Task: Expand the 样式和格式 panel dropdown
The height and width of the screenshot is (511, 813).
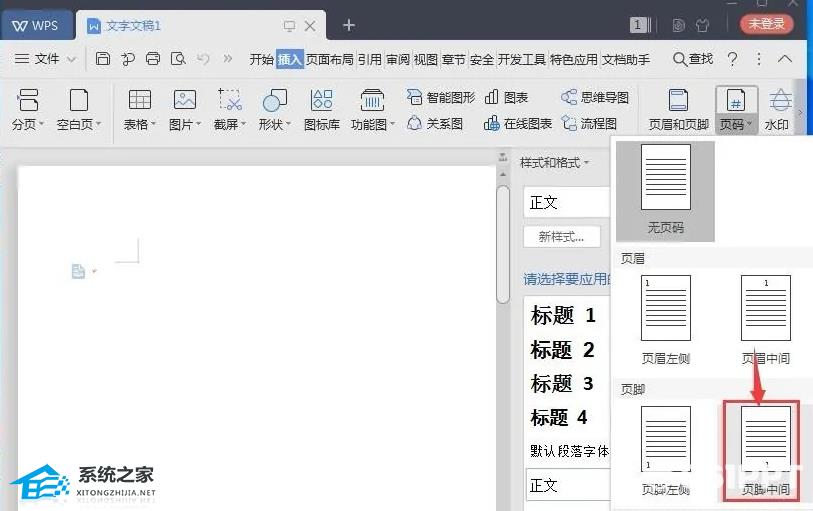Action: (x=586, y=163)
